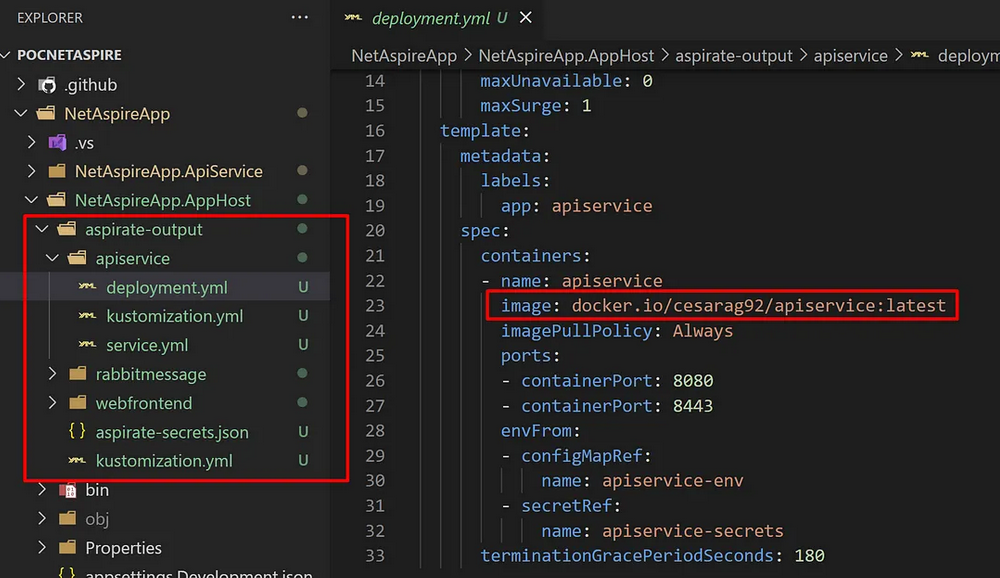This screenshot has width=1000, height=578.
Task: Collapse the aspirate-output folder
Action: point(41,230)
